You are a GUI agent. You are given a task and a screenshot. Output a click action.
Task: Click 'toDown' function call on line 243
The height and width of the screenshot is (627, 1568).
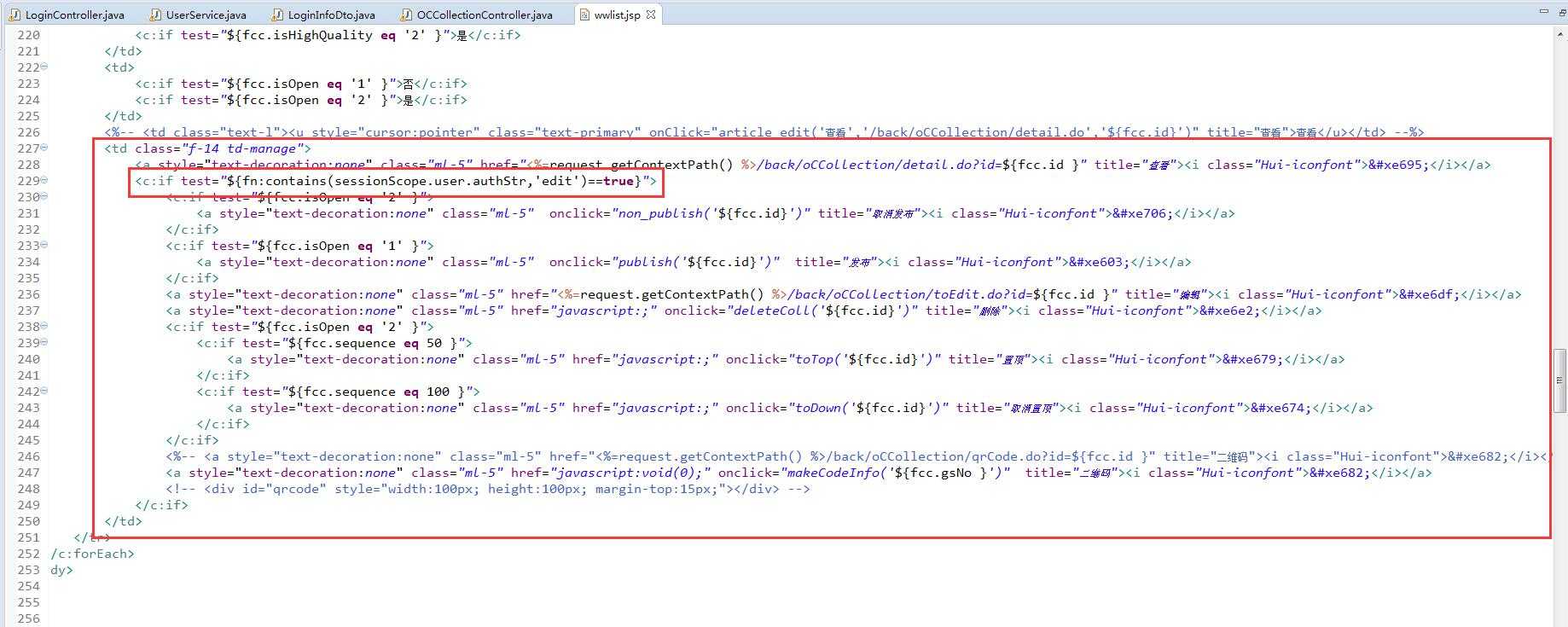[x=818, y=408]
